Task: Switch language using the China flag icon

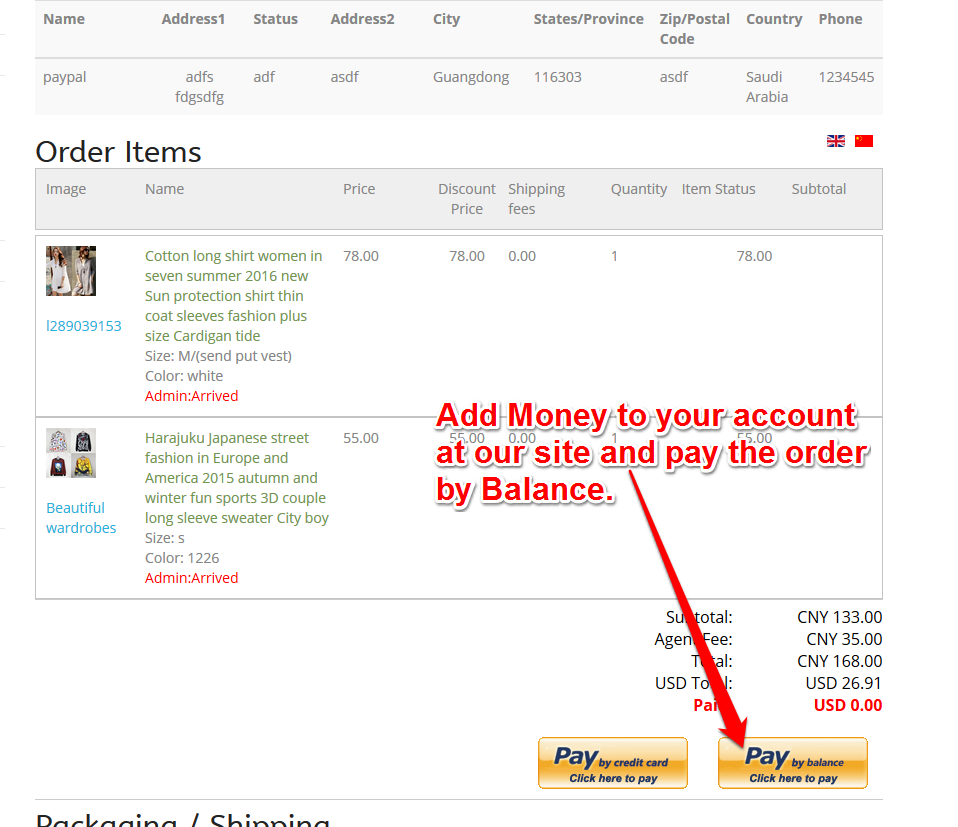Action: click(x=863, y=141)
